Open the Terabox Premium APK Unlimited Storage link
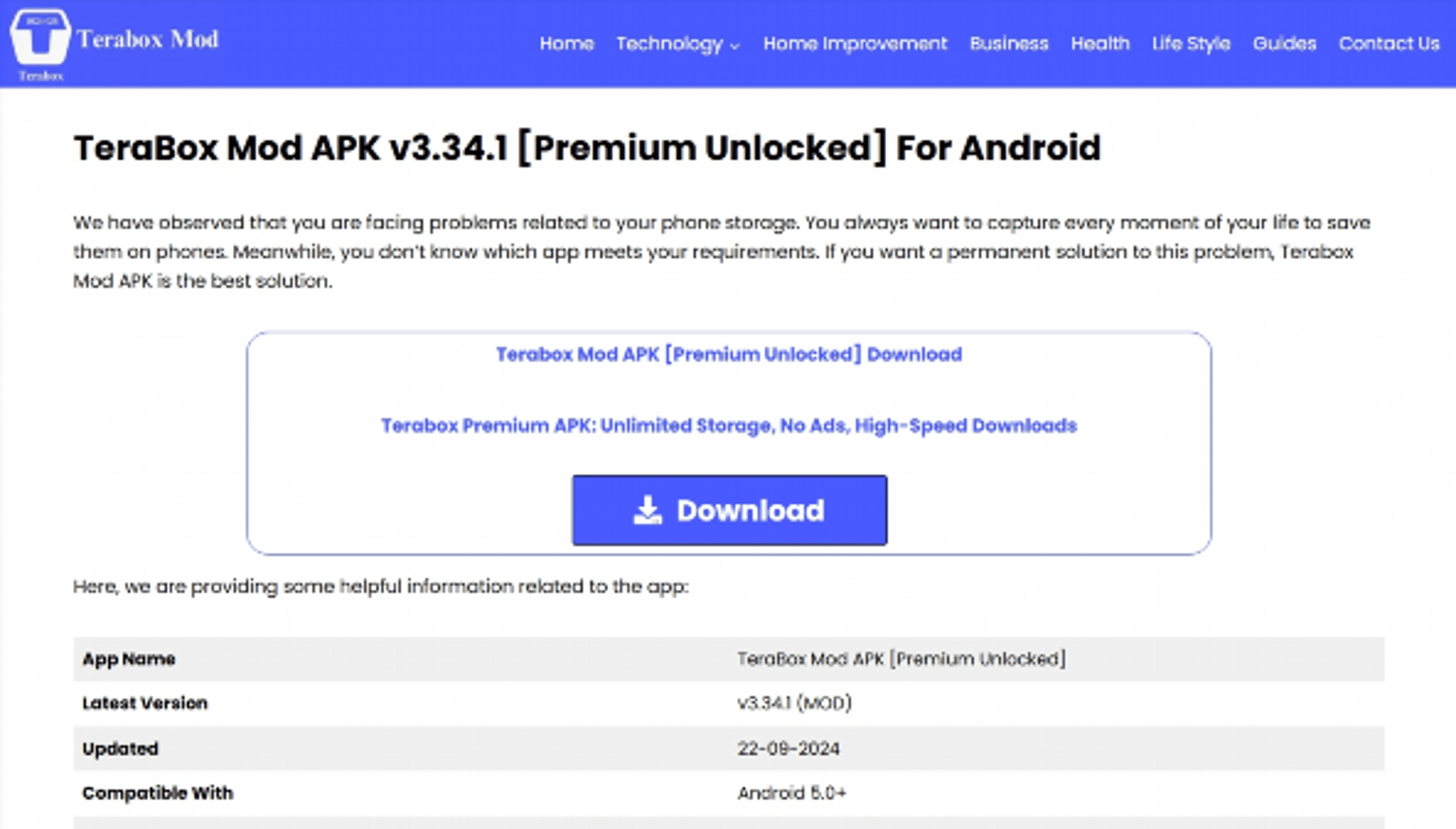 pyautogui.click(x=729, y=425)
